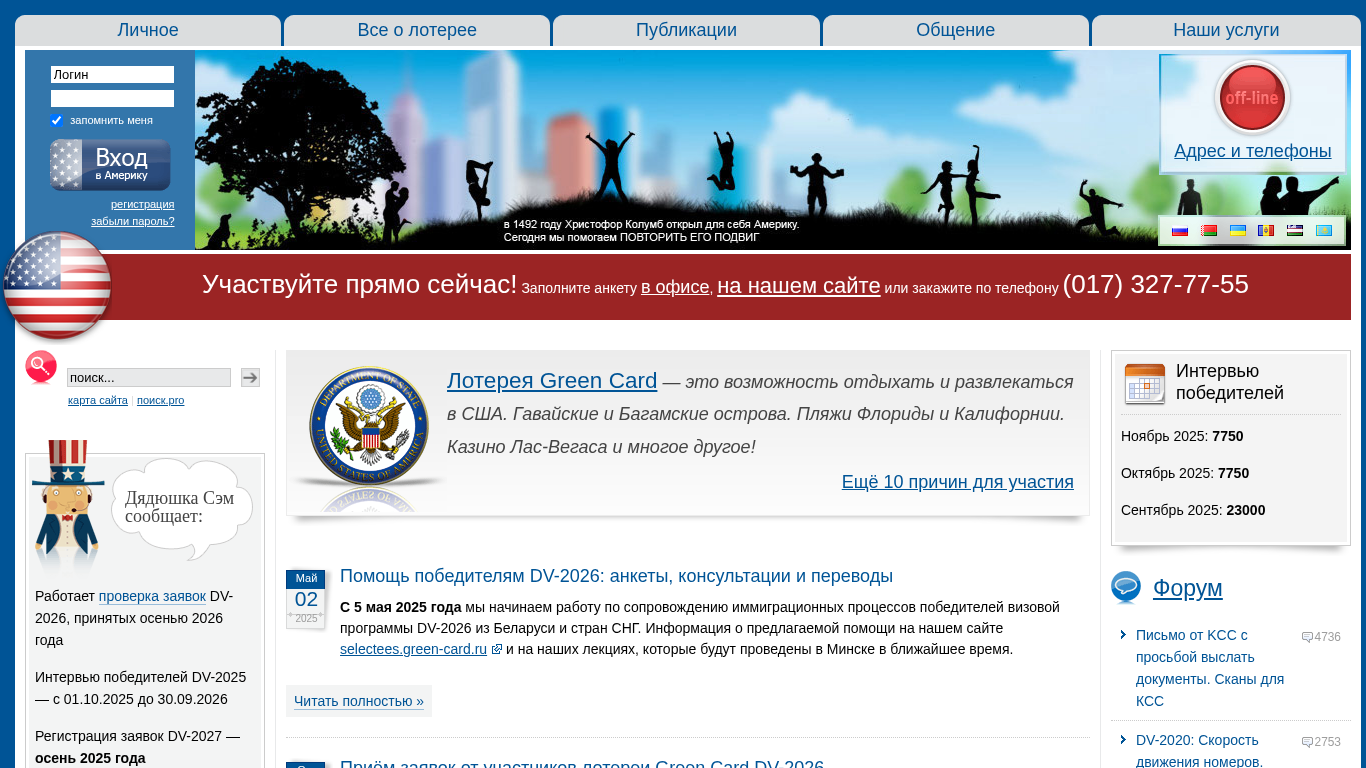
Task: Click the blue forum speech bubble icon
Action: [1126, 588]
